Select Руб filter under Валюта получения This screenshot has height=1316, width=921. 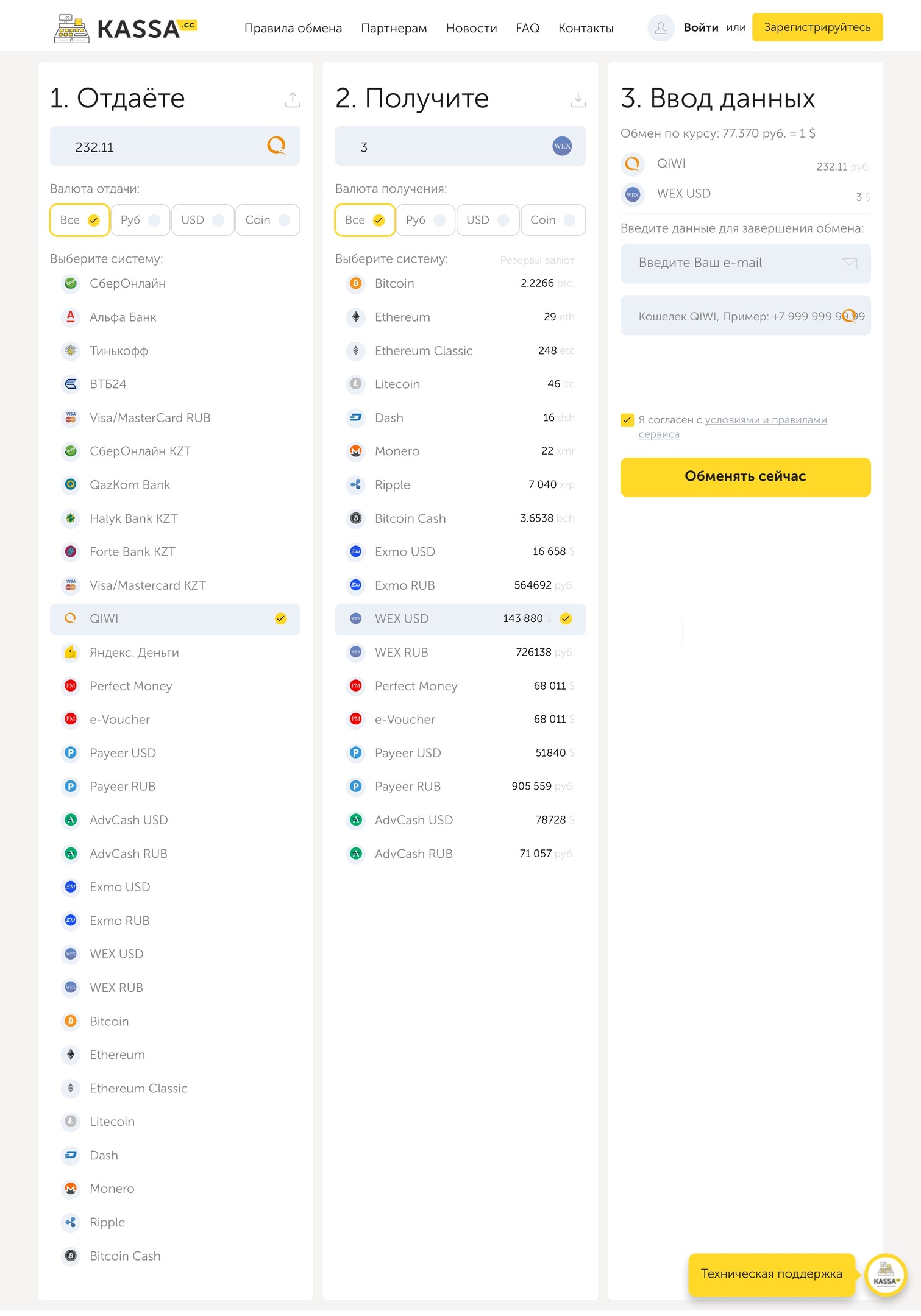coord(425,220)
